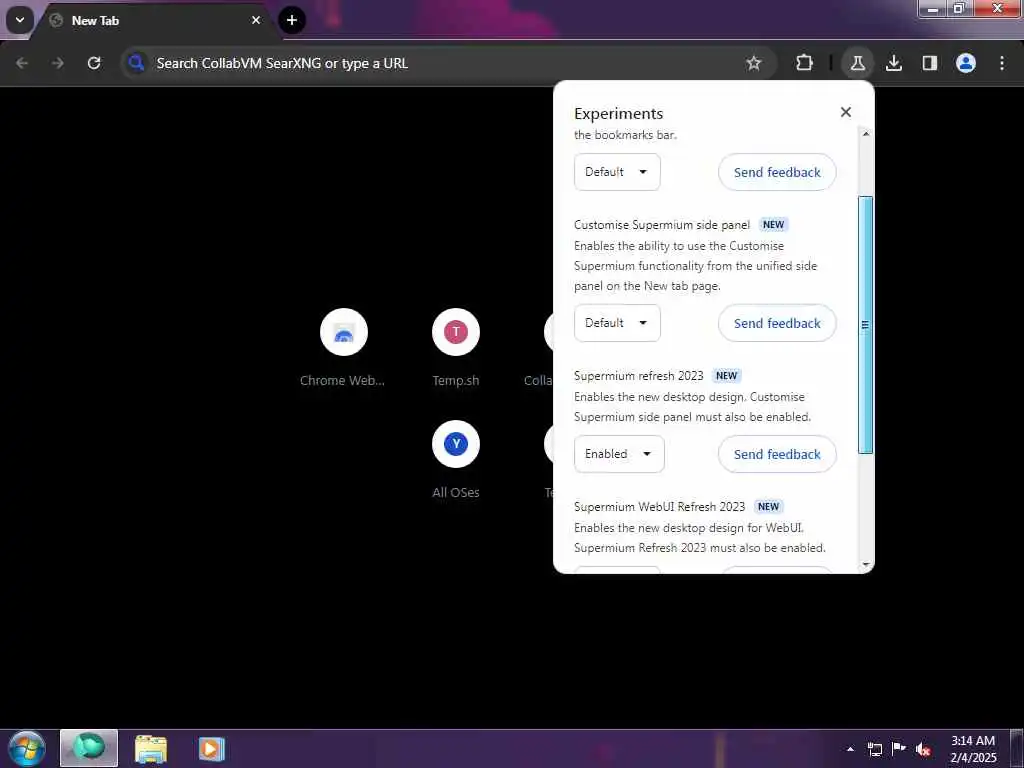
Task: Click the network tray icon
Action: click(874, 749)
